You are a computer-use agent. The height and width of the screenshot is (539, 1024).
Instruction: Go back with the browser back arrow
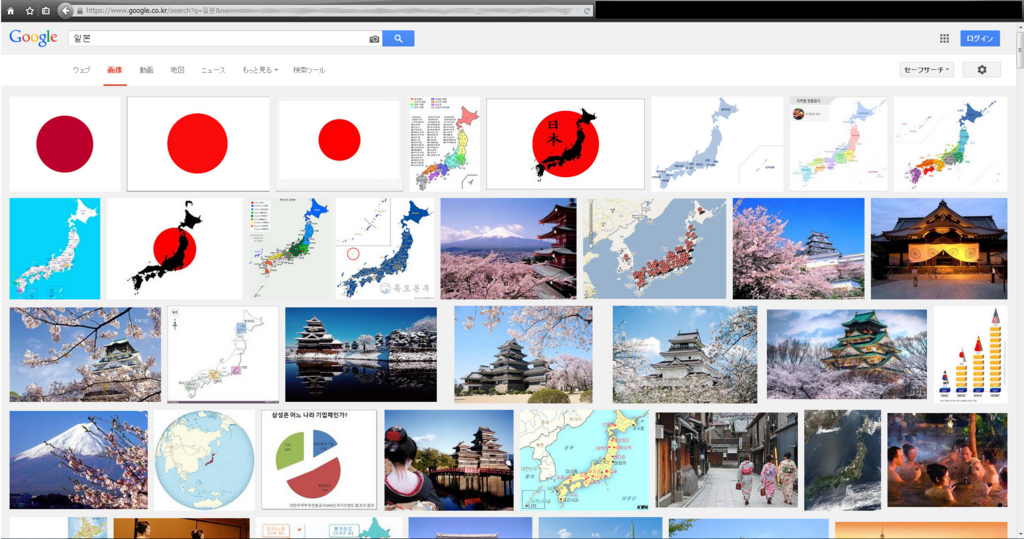point(65,10)
